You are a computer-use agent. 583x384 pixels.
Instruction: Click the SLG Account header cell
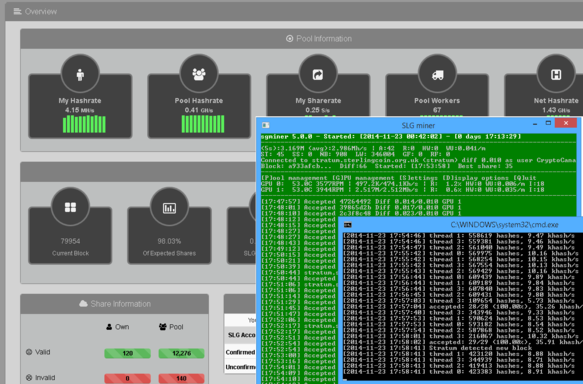[242, 335]
